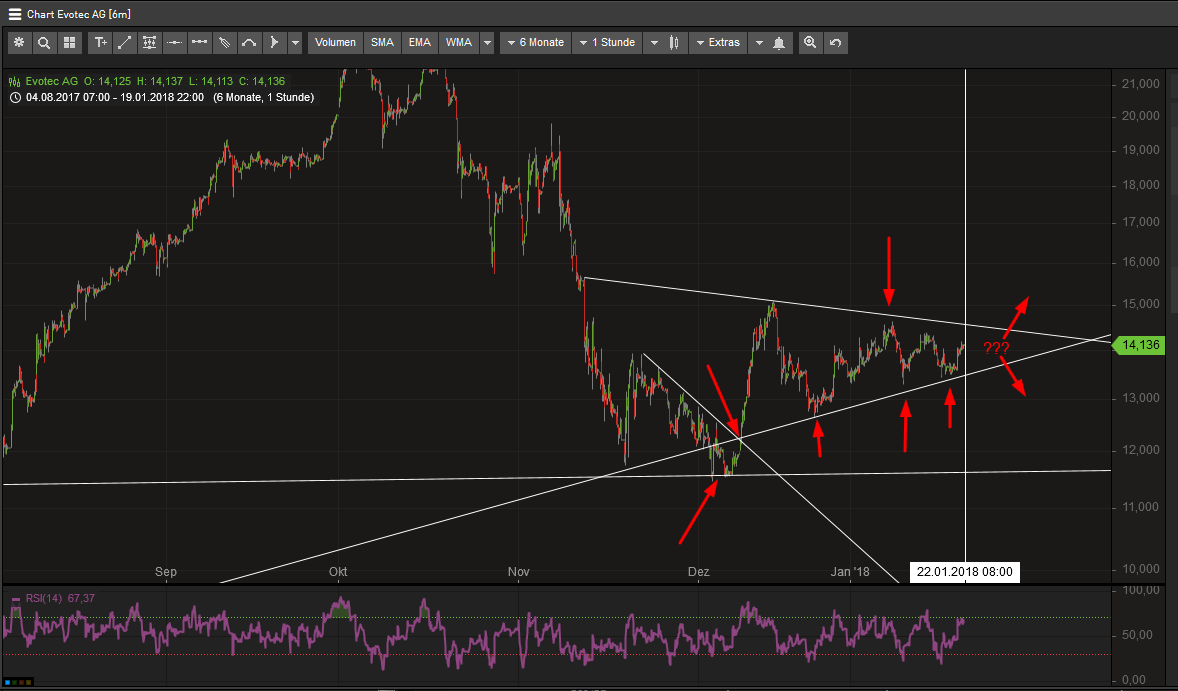Image resolution: width=1178 pixels, height=691 pixels.
Task: Click the RSI(14) indicator label
Action: [45, 599]
